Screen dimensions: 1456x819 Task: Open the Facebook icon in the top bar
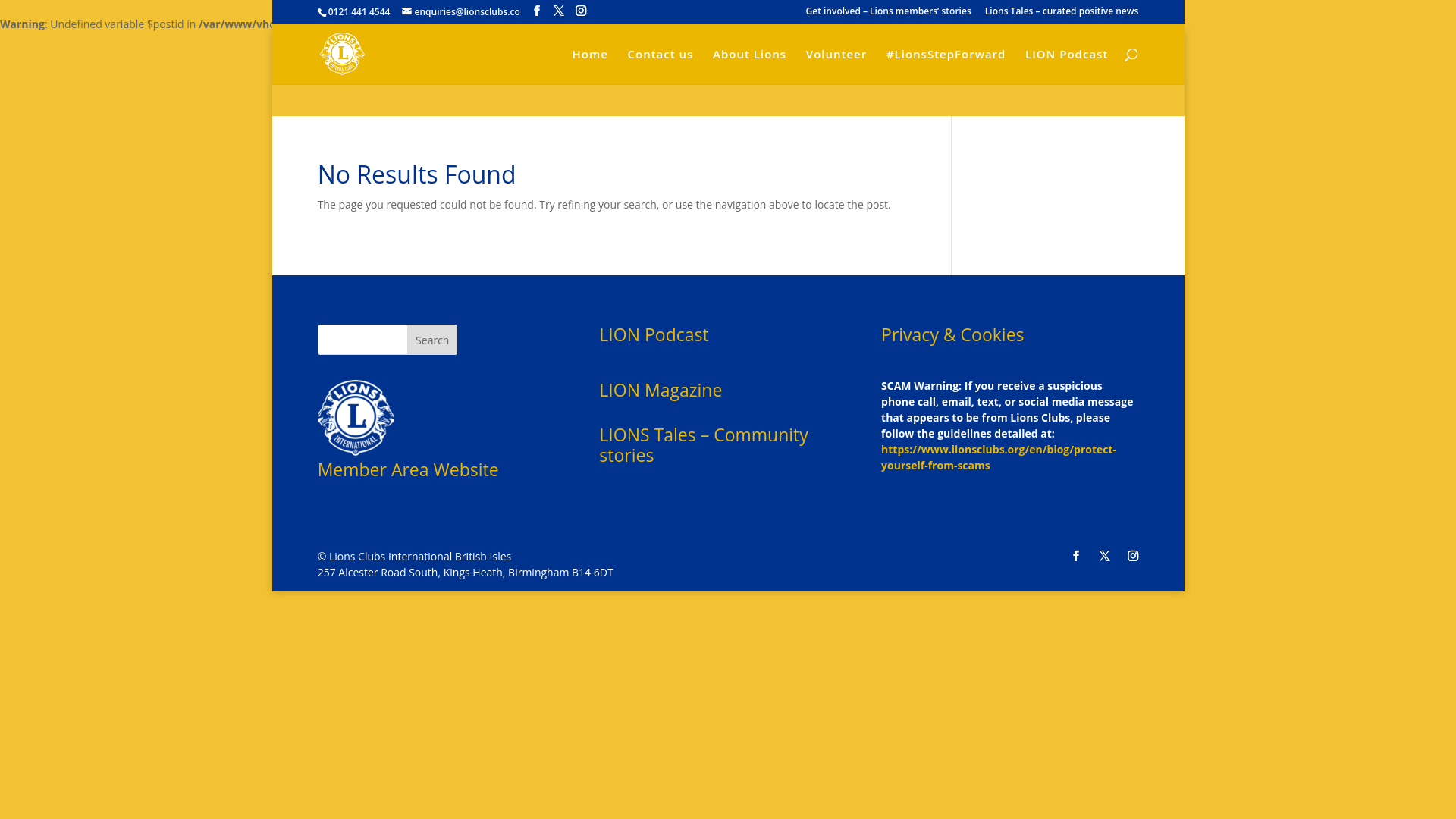click(x=537, y=11)
